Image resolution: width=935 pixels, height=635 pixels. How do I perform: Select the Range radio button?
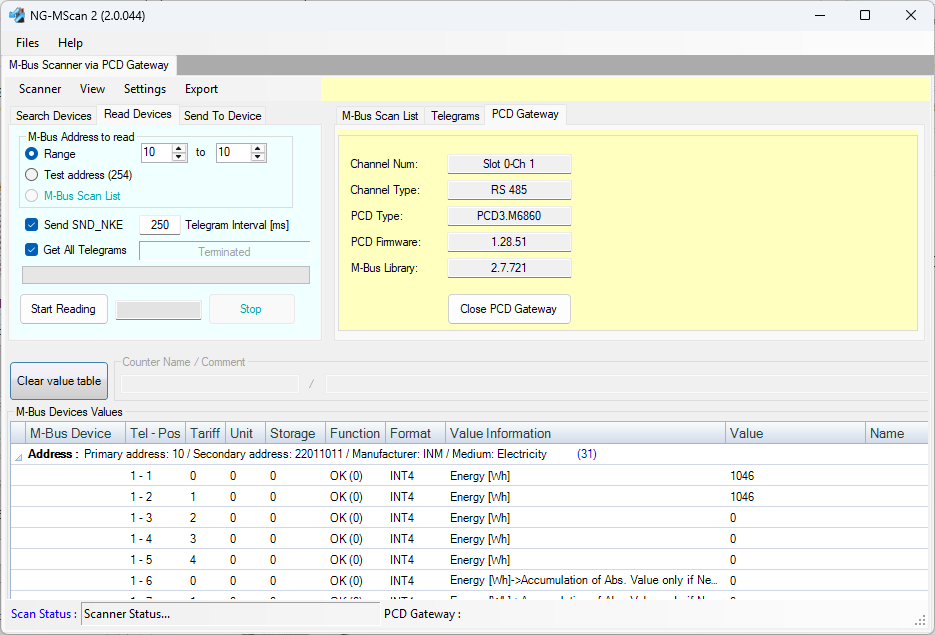click(32, 154)
